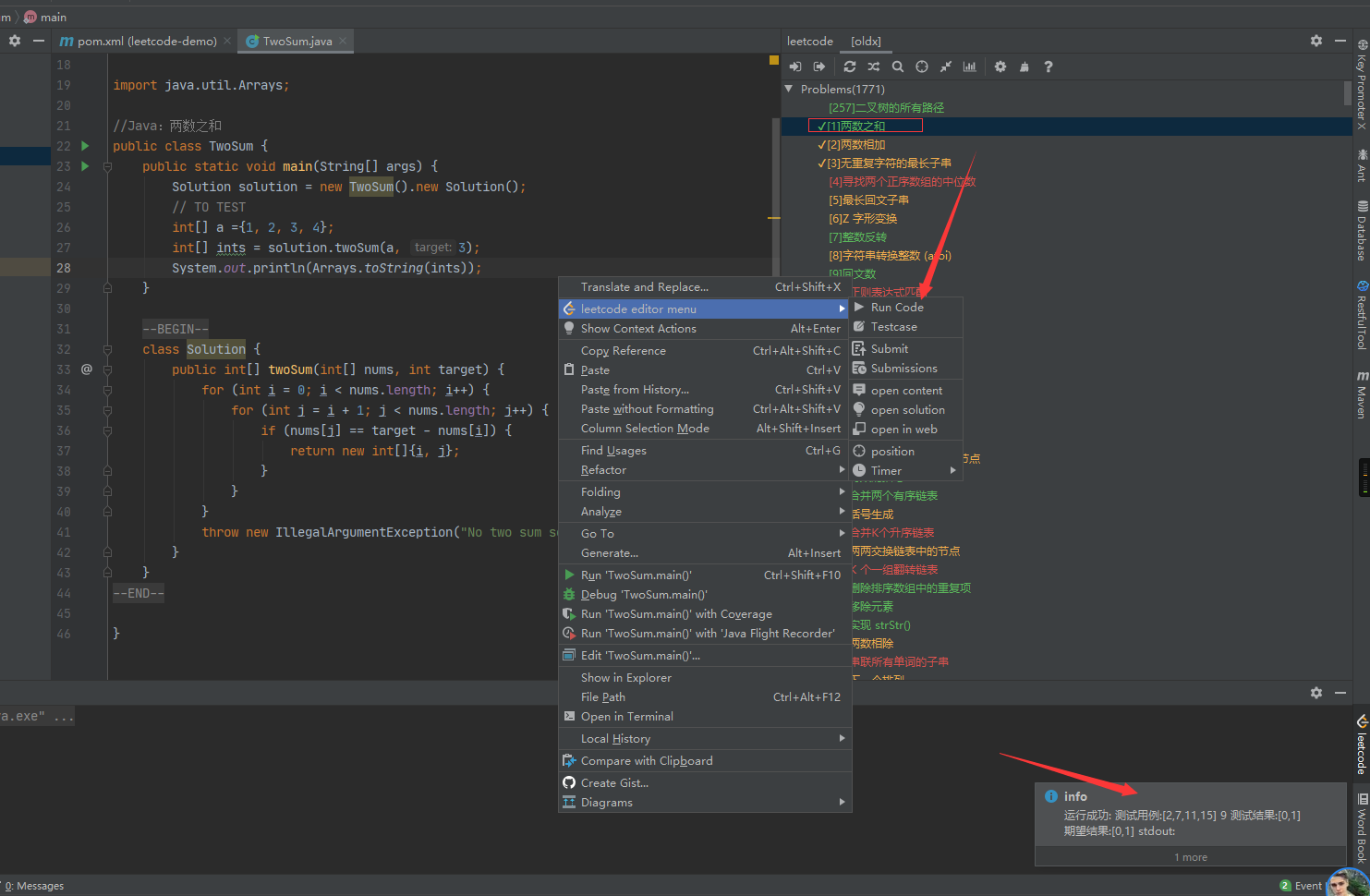Open the progress chart icon
Viewport: 1370px width, 896px height.
point(970,67)
